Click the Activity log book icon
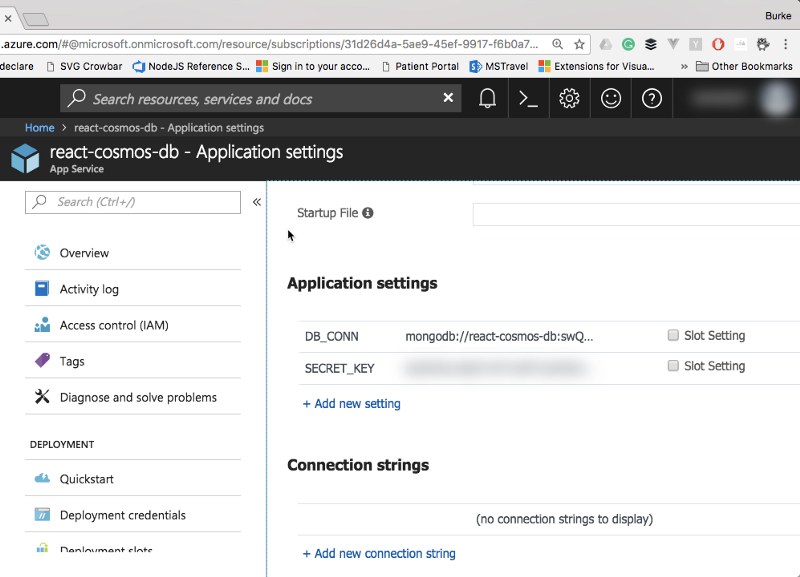Image resolution: width=800 pixels, height=577 pixels. (42, 288)
